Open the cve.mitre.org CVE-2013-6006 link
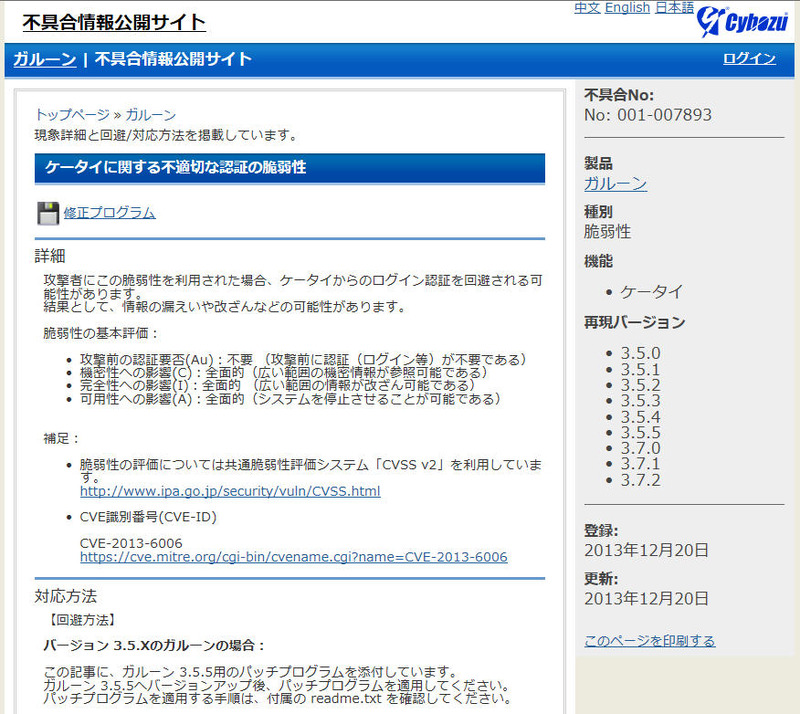Image resolution: width=800 pixels, height=714 pixels. click(x=293, y=557)
